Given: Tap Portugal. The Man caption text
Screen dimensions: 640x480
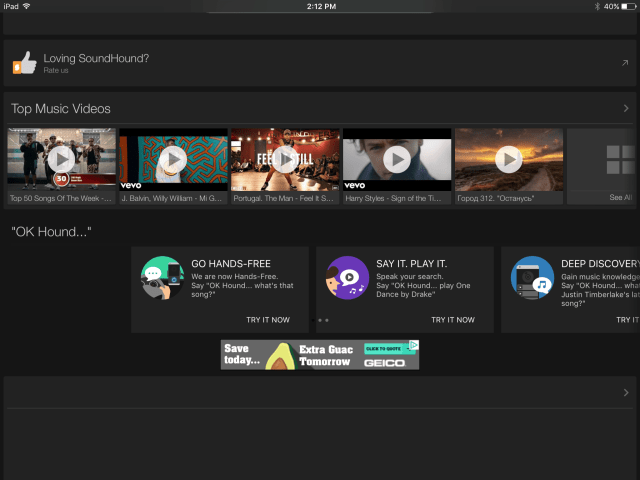Looking at the screenshot, I should point(283,198).
